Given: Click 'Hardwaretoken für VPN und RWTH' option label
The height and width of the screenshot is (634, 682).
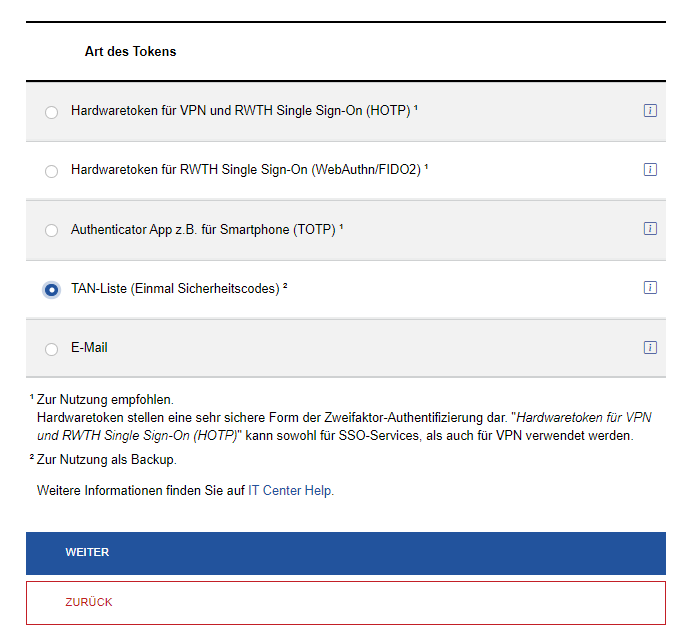Looking at the screenshot, I should point(240,111).
